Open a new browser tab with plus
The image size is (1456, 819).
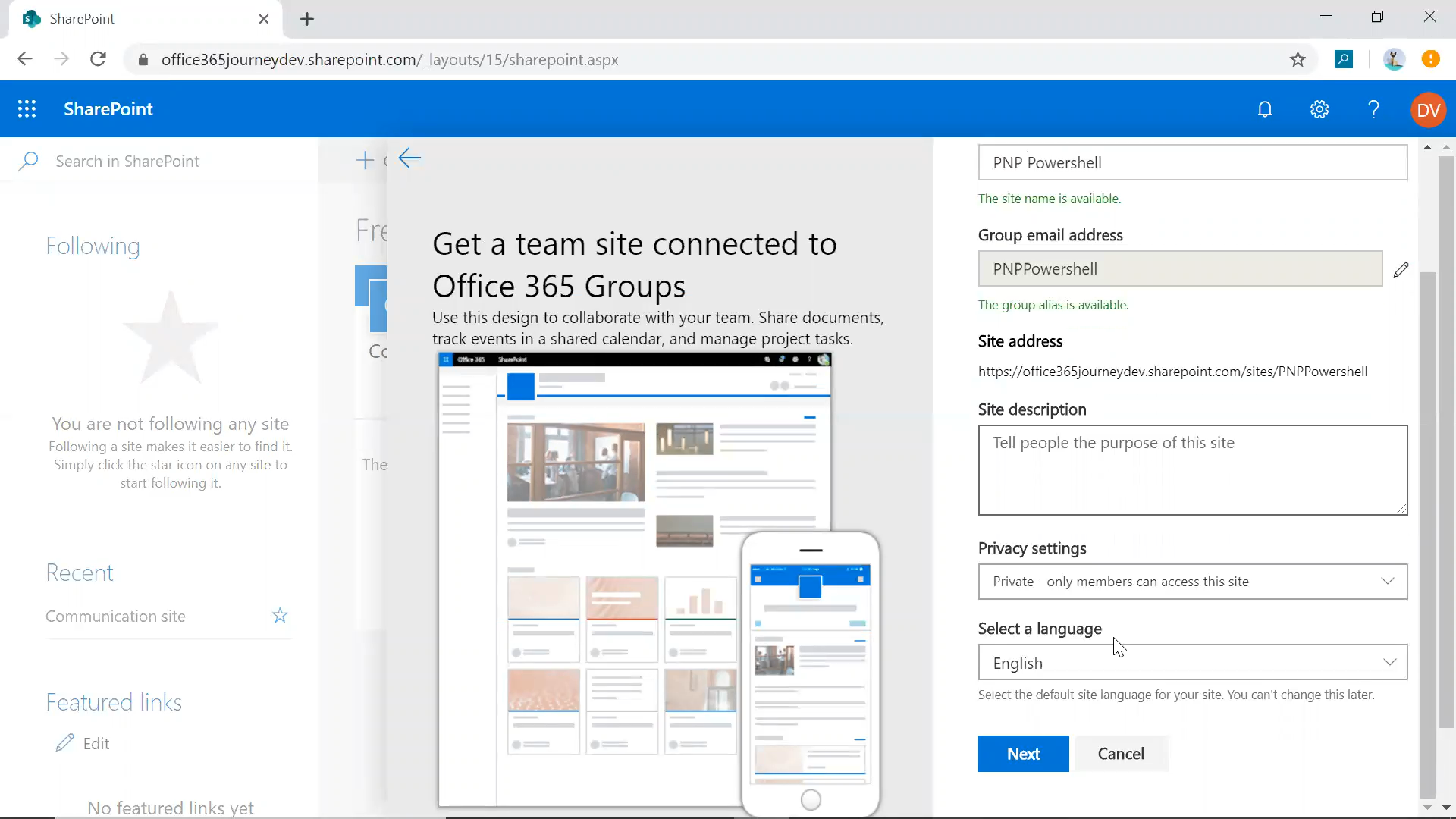(x=307, y=19)
